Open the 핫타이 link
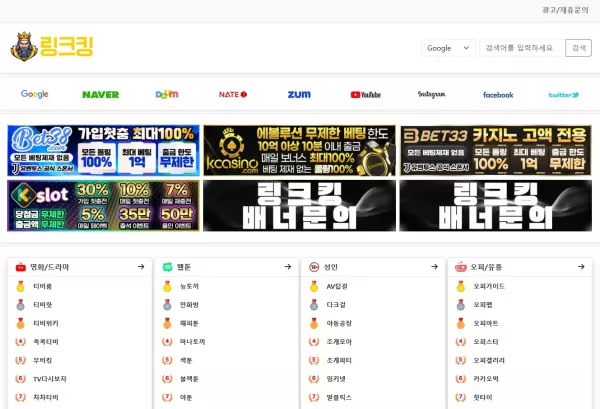 pyautogui.click(x=483, y=397)
